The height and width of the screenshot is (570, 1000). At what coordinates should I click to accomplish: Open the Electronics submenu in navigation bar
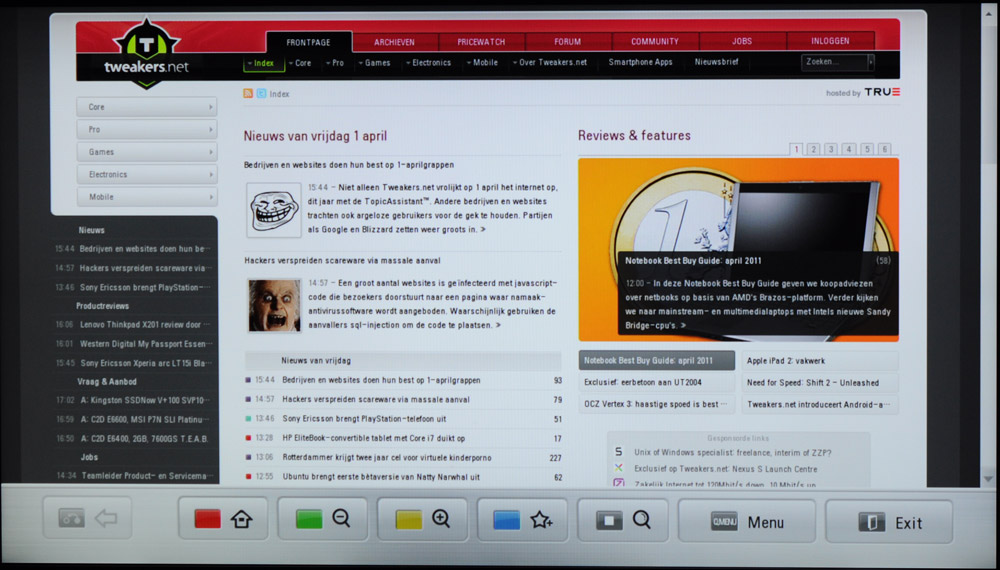click(429, 62)
